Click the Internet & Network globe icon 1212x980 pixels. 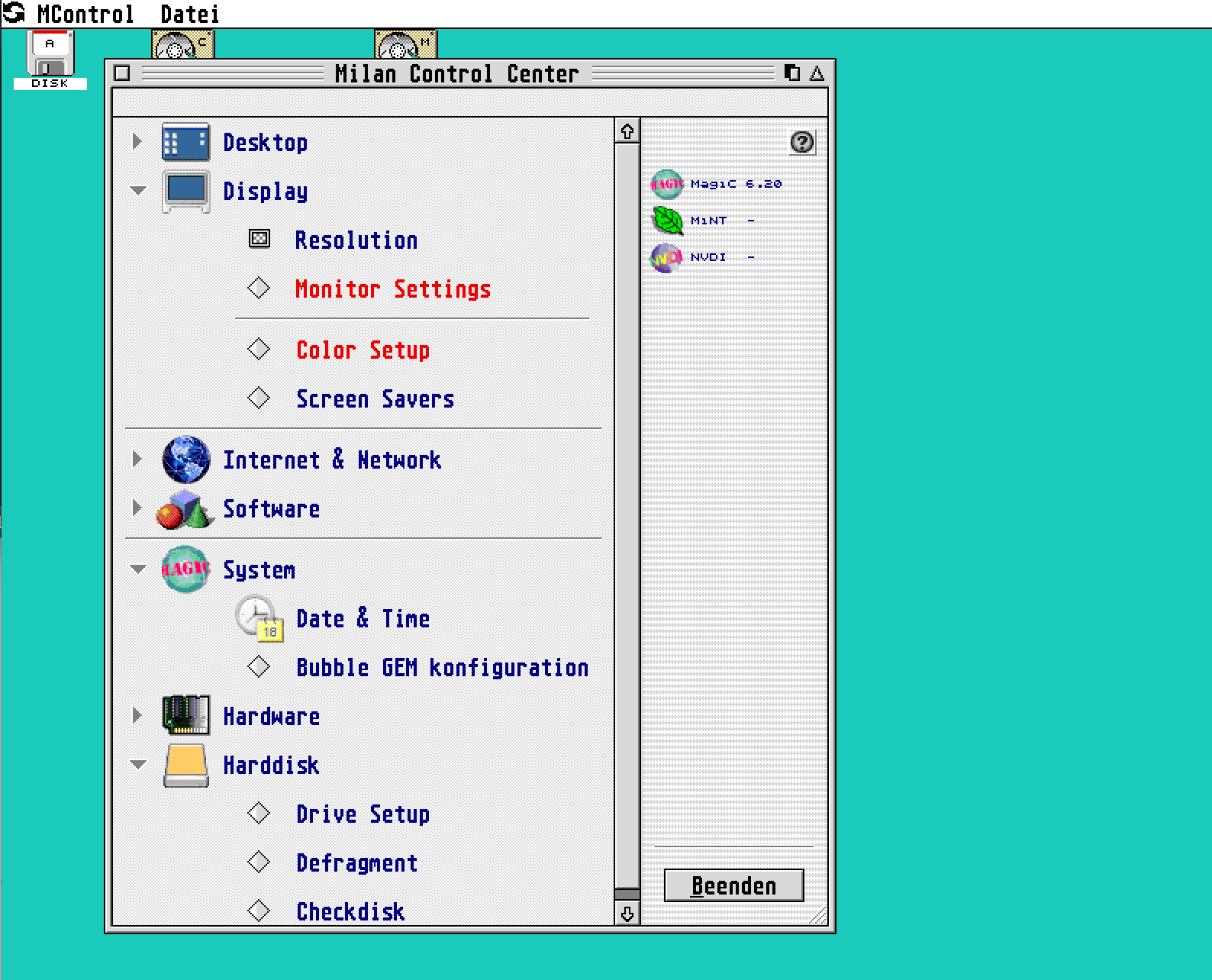(x=185, y=459)
